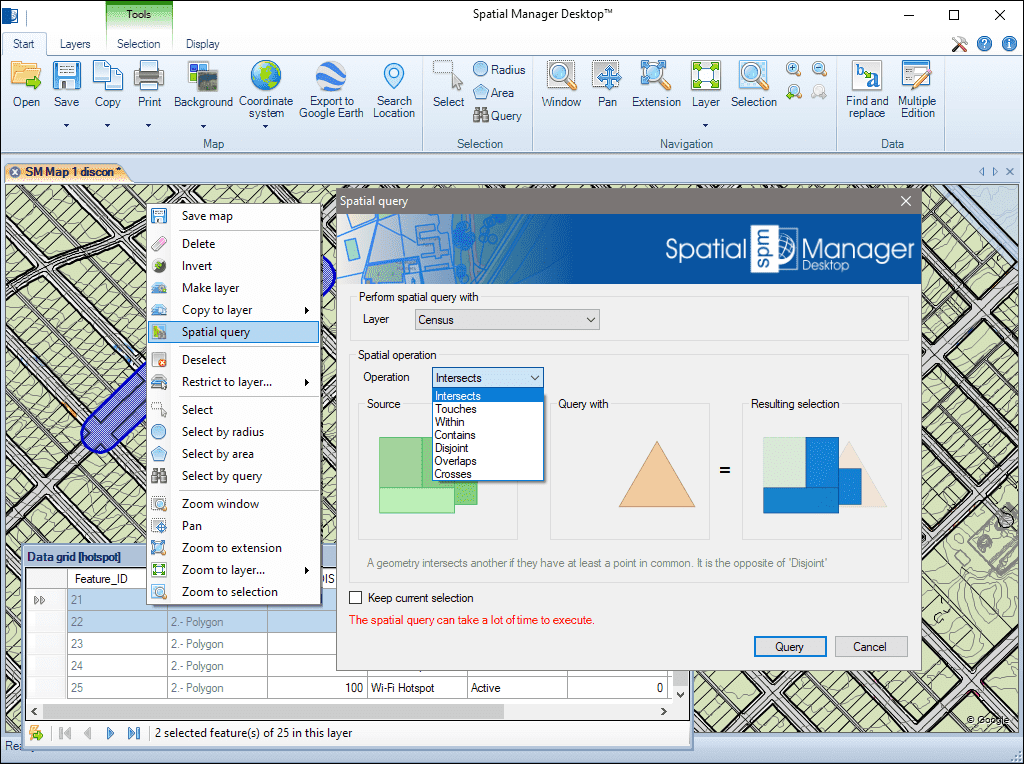This screenshot has height=764, width=1024.
Task: Close the SM Map 1 discon tab
Action: pyautogui.click(x=15, y=172)
